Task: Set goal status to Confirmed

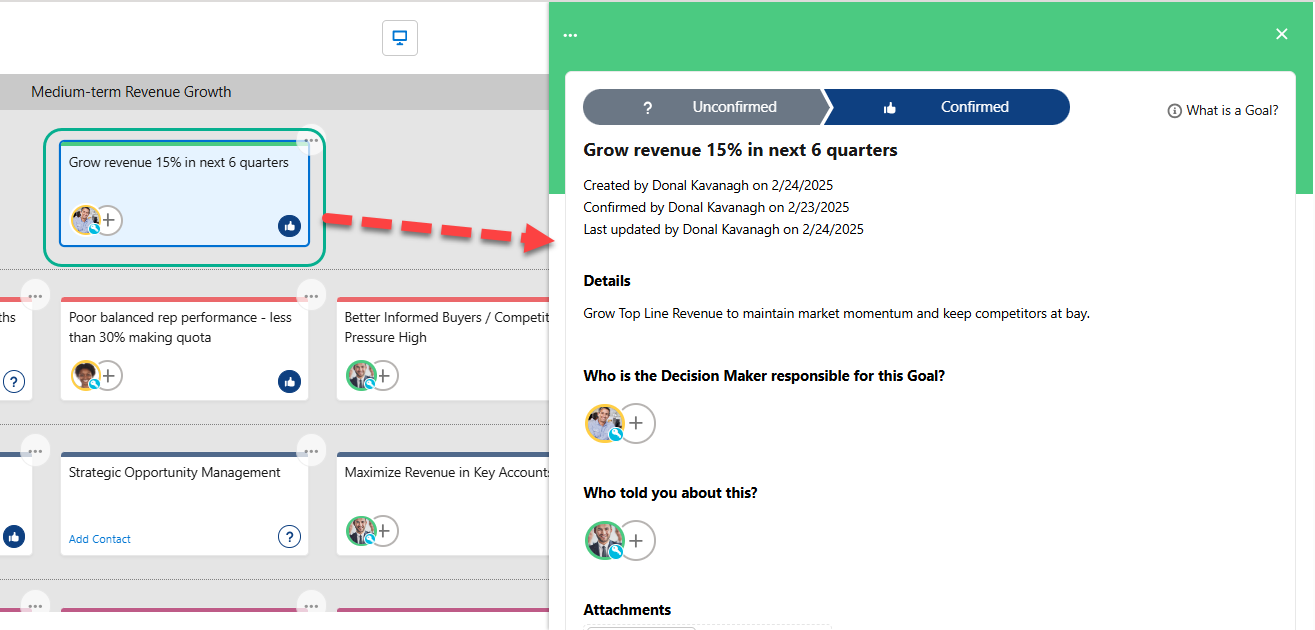Action: point(947,107)
